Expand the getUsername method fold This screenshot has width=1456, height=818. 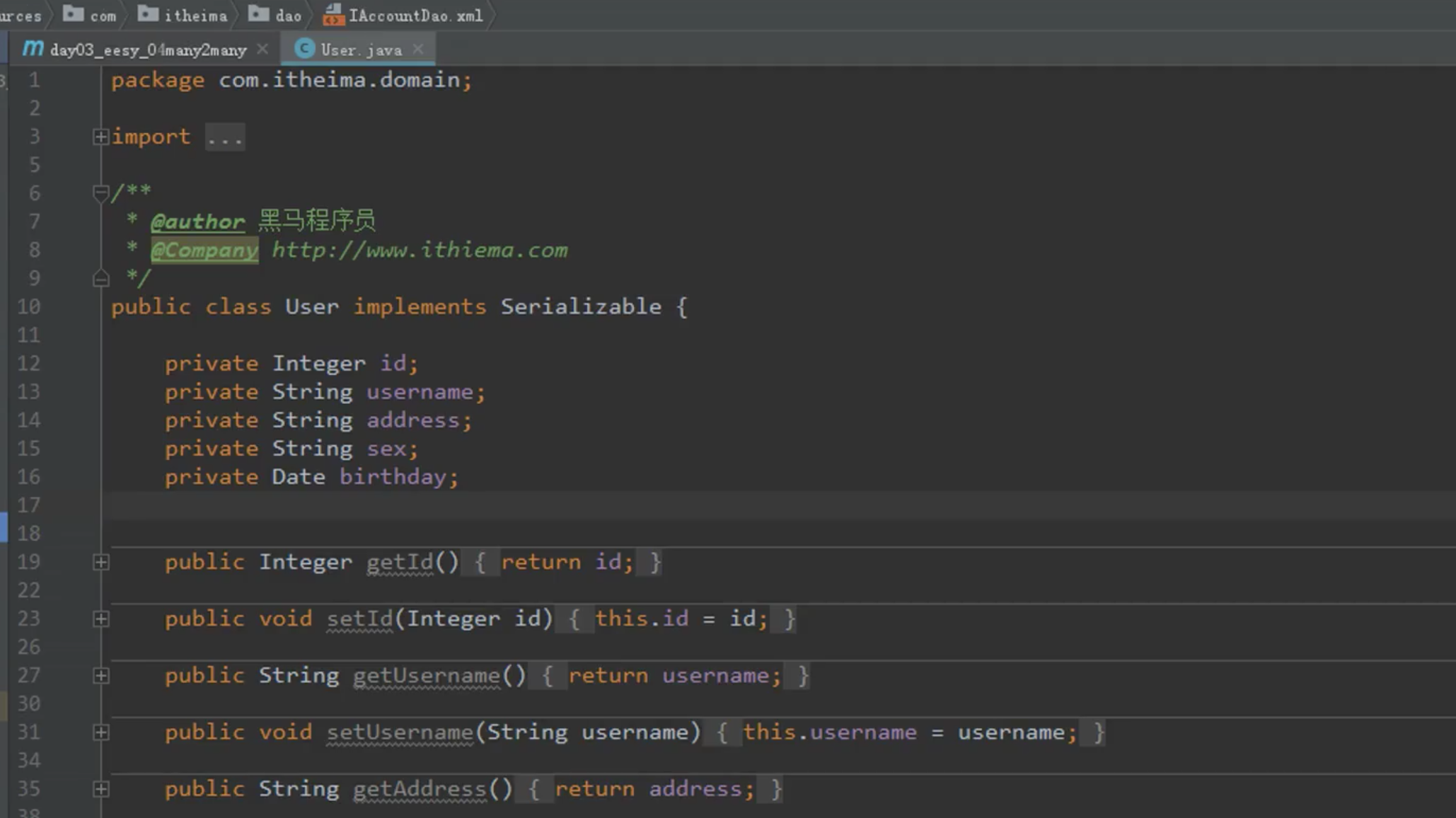[x=101, y=676]
